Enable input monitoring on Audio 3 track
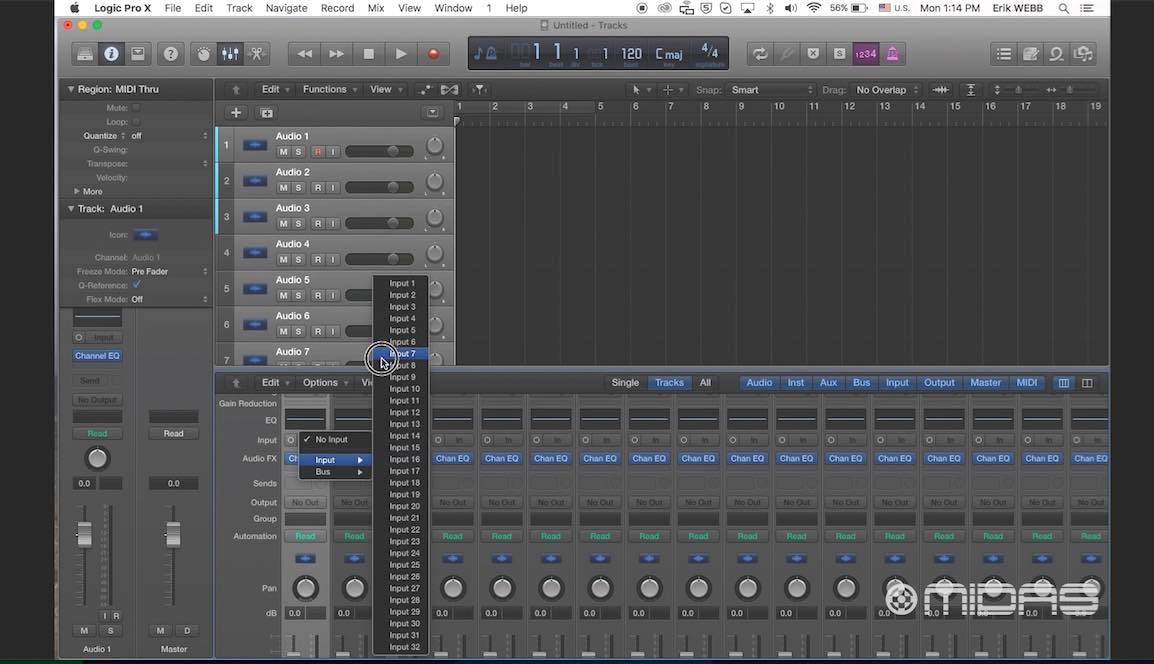This screenshot has height=664, width=1154. [x=333, y=224]
